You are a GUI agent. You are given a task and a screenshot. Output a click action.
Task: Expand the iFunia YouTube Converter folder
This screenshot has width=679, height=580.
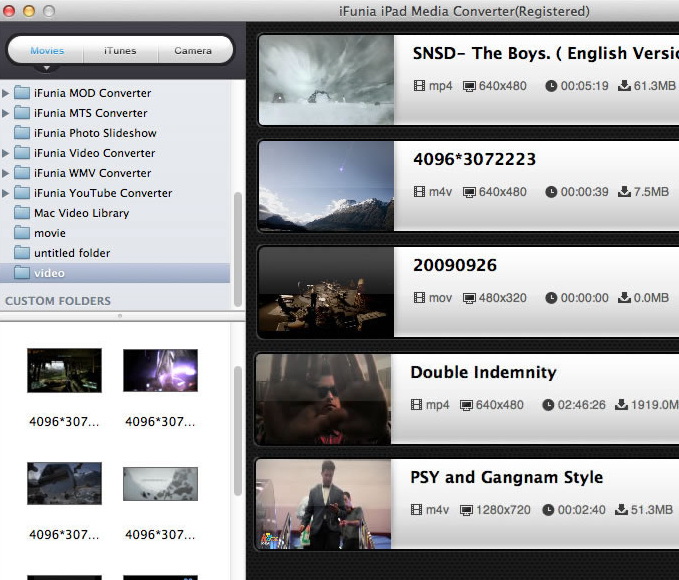pyautogui.click(x=5, y=193)
